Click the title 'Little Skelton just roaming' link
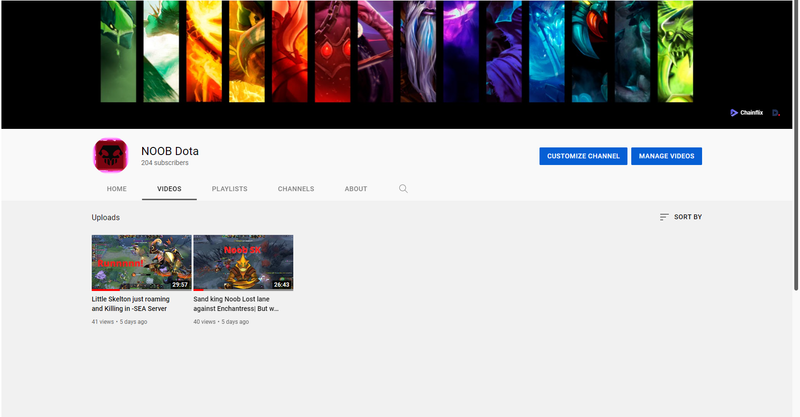 pos(131,304)
